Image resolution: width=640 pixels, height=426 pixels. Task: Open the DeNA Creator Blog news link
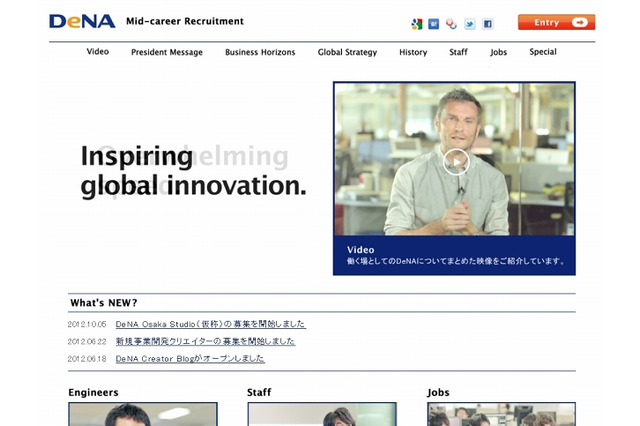tap(190, 358)
